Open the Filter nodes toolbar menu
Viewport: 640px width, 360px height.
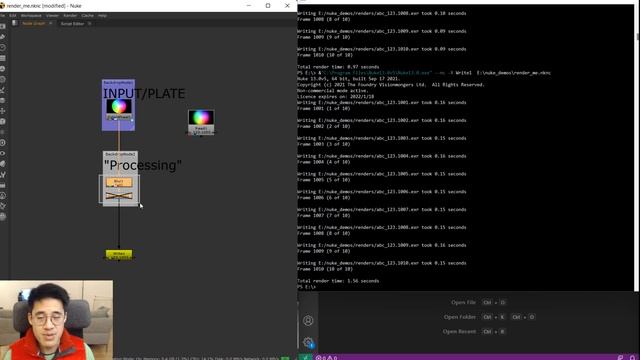pyautogui.click(x=3, y=80)
